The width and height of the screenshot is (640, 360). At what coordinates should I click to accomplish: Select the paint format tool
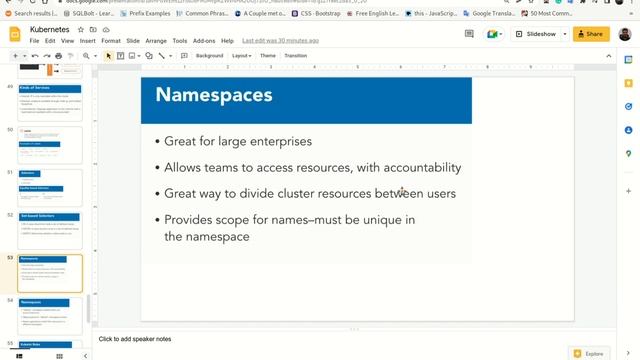pyautogui.click(x=70, y=56)
